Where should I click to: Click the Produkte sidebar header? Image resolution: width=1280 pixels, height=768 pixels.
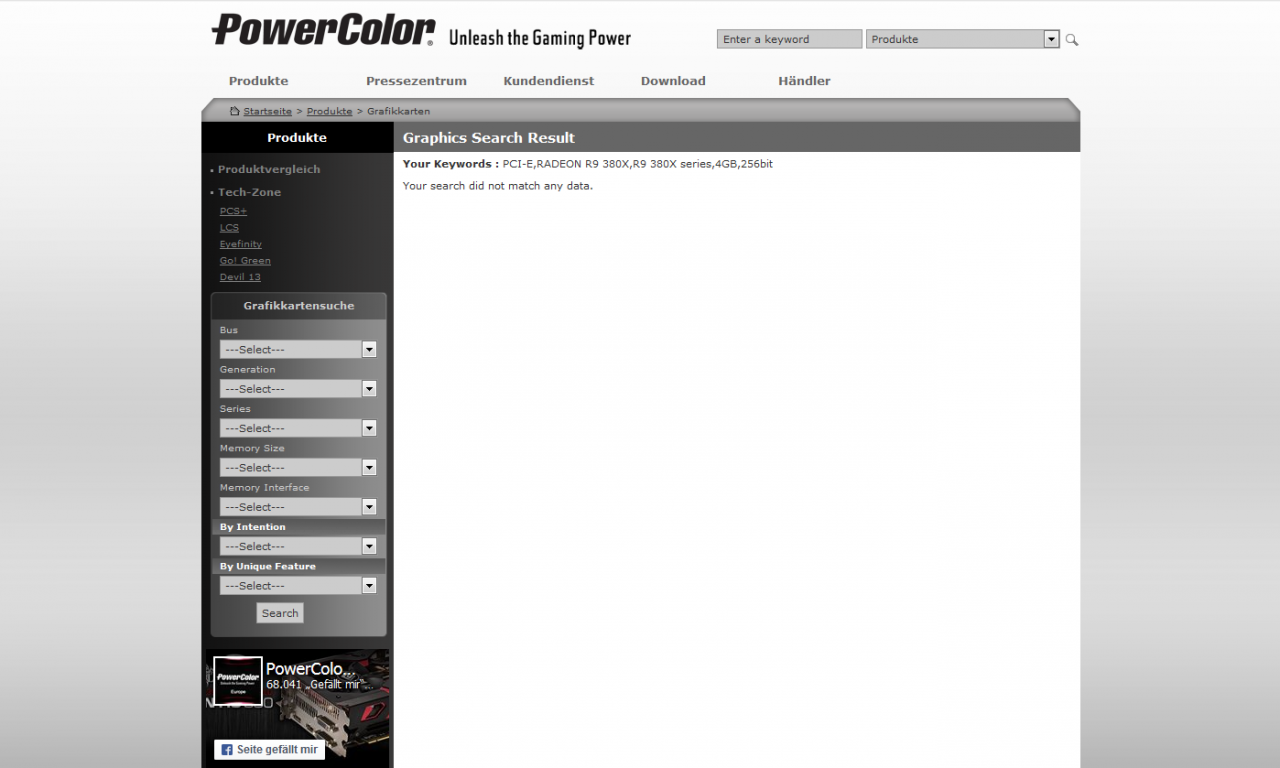point(297,138)
